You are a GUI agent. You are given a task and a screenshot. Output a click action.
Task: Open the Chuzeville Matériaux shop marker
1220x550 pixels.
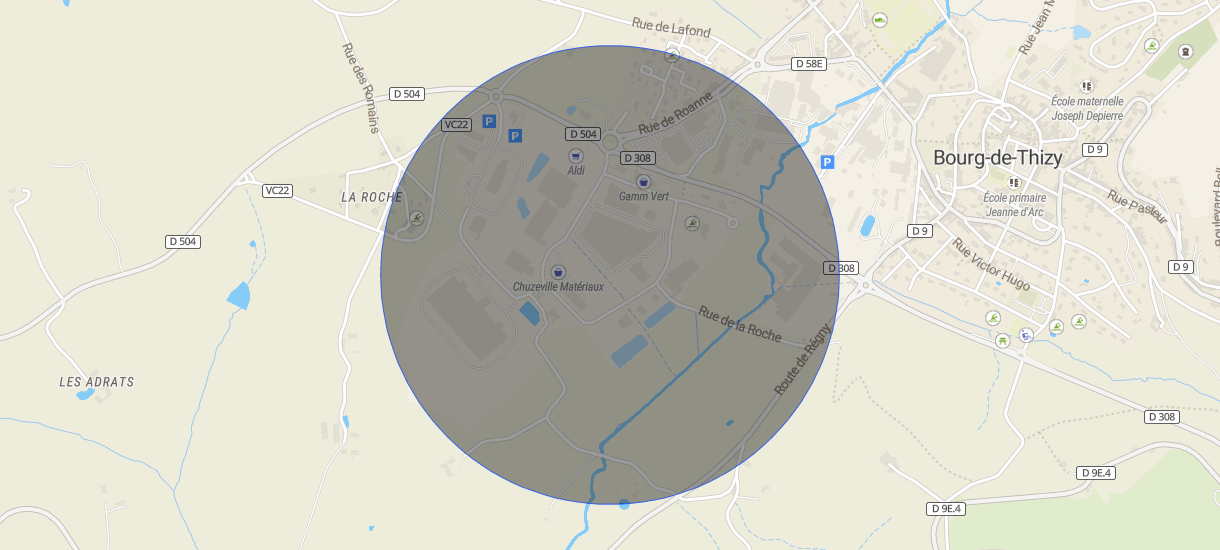click(558, 271)
